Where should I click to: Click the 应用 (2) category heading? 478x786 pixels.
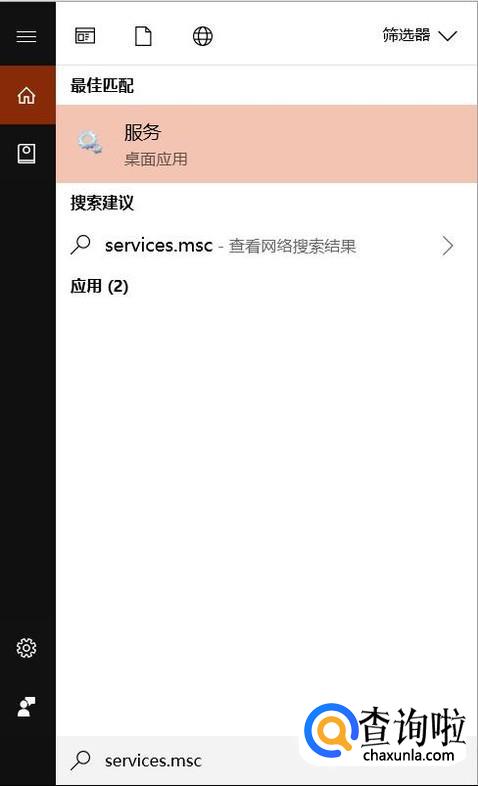(x=99, y=286)
